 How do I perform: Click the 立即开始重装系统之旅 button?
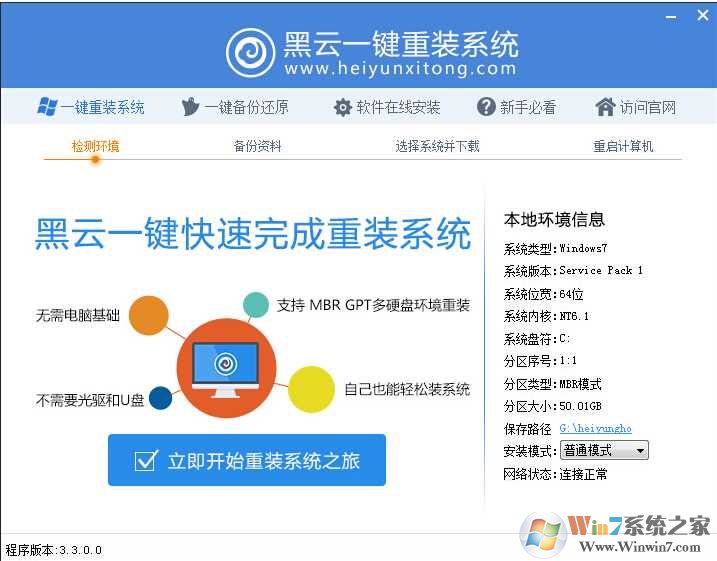[247, 460]
